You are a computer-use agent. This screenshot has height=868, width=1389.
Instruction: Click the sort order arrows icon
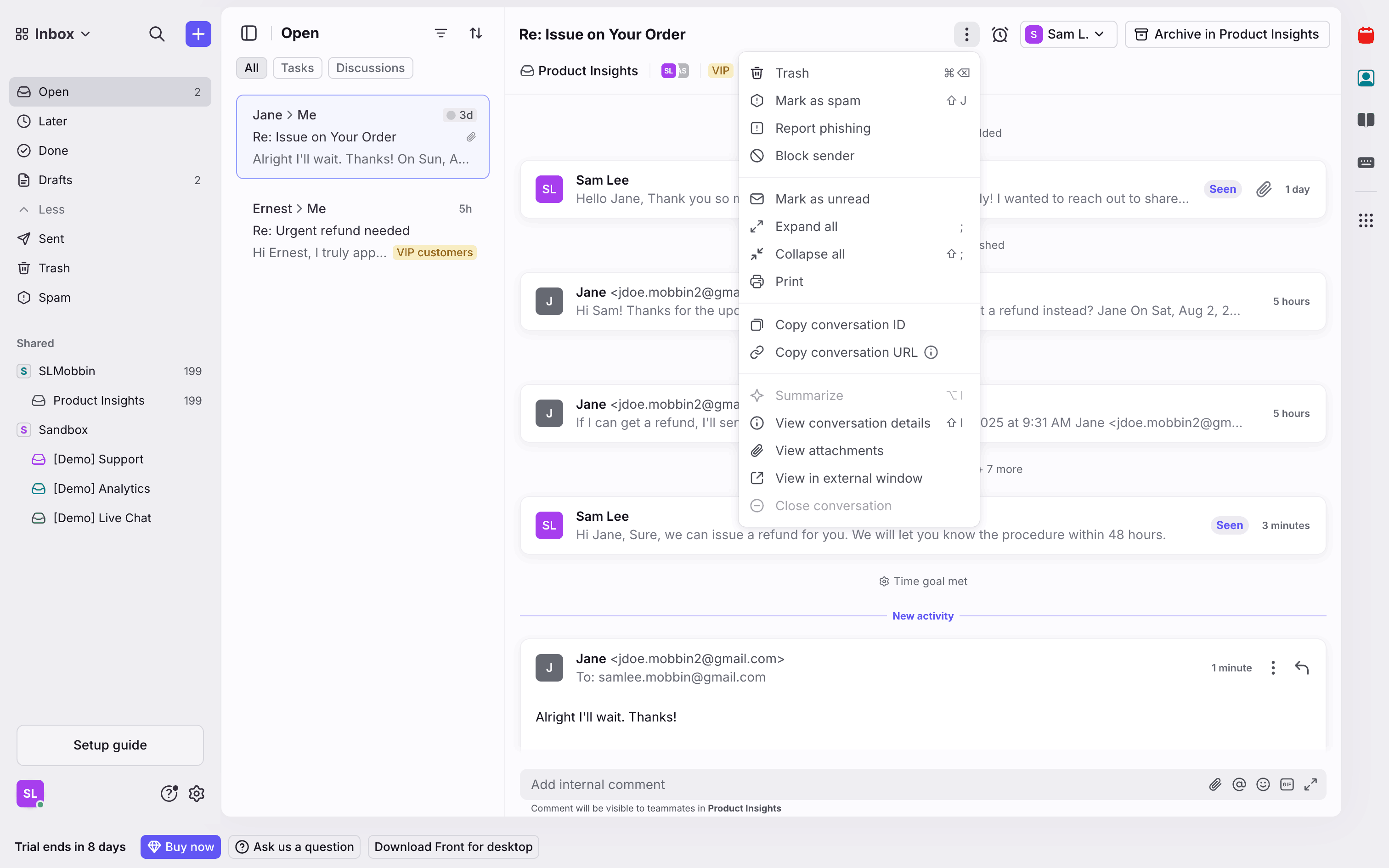(476, 33)
